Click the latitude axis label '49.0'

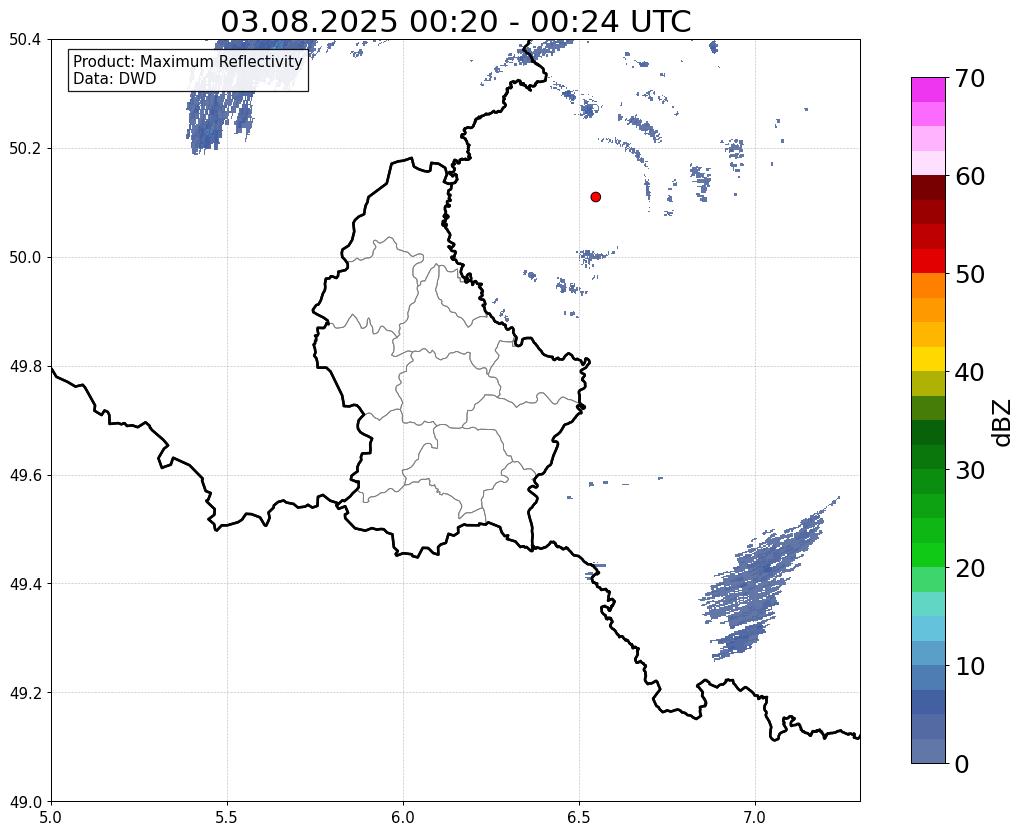[x=25, y=802]
